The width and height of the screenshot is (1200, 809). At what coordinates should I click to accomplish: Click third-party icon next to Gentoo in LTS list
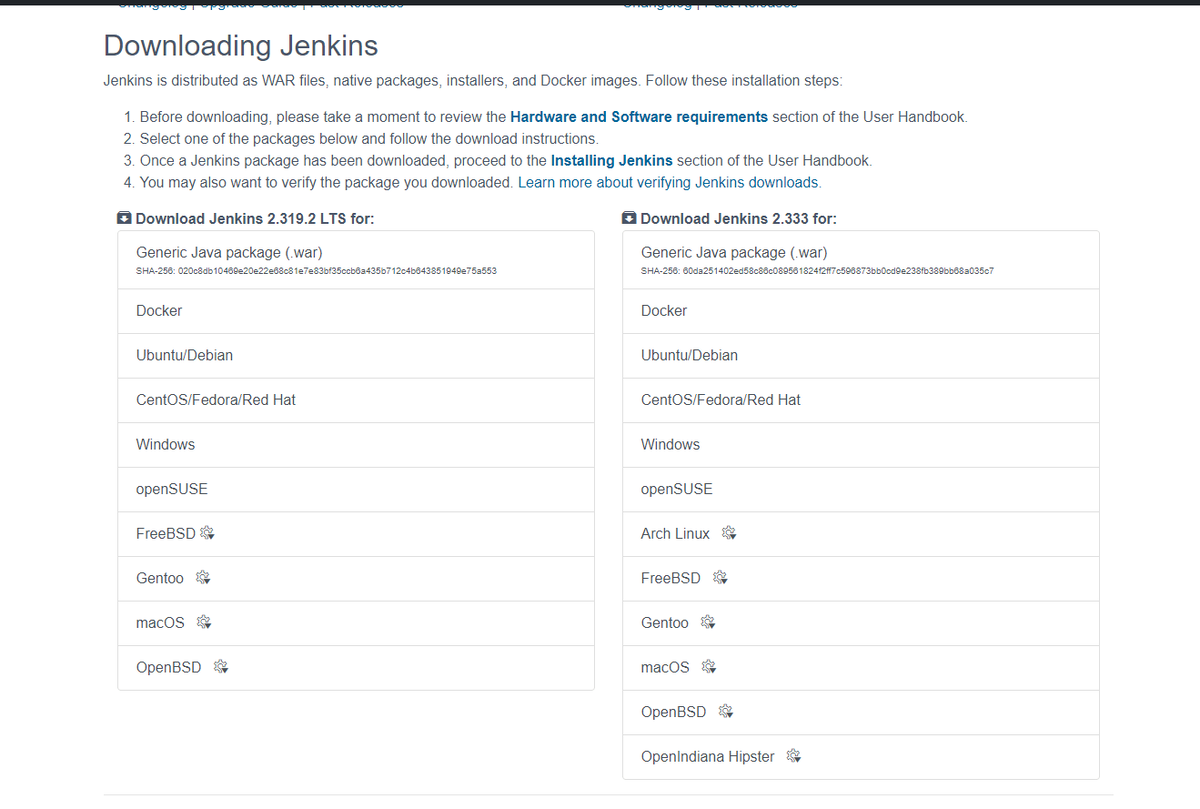click(202, 578)
